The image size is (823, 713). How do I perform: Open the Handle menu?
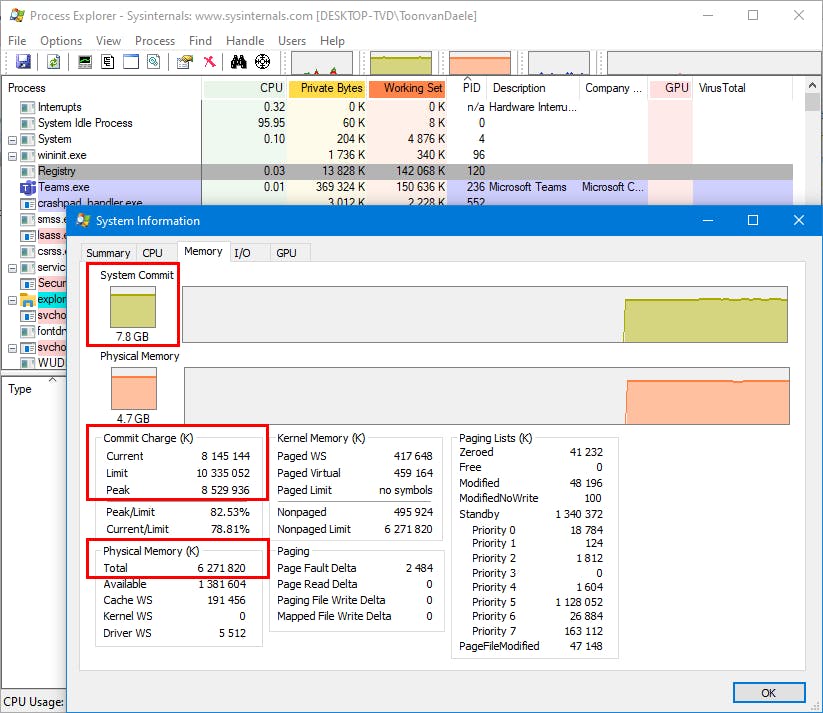(x=245, y=41)
